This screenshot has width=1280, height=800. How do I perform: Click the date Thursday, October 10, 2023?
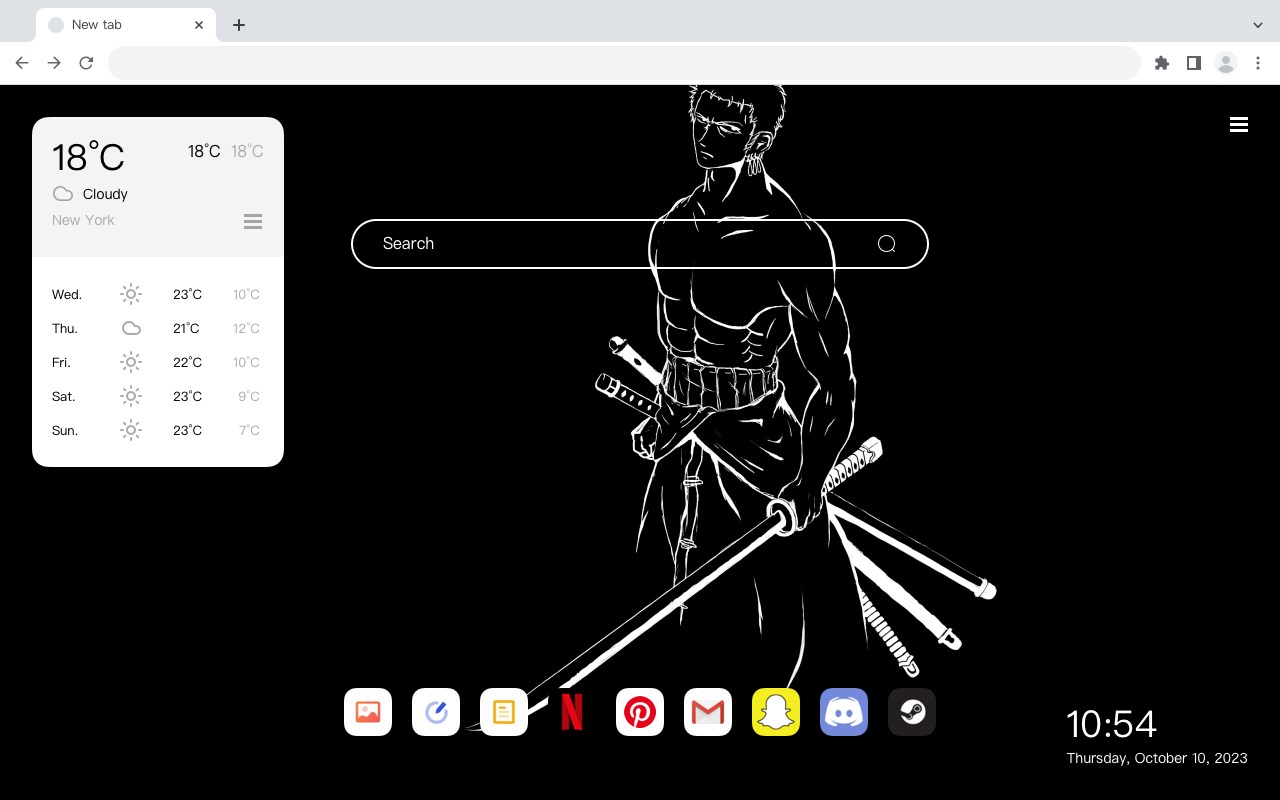tap(1157, 758)
